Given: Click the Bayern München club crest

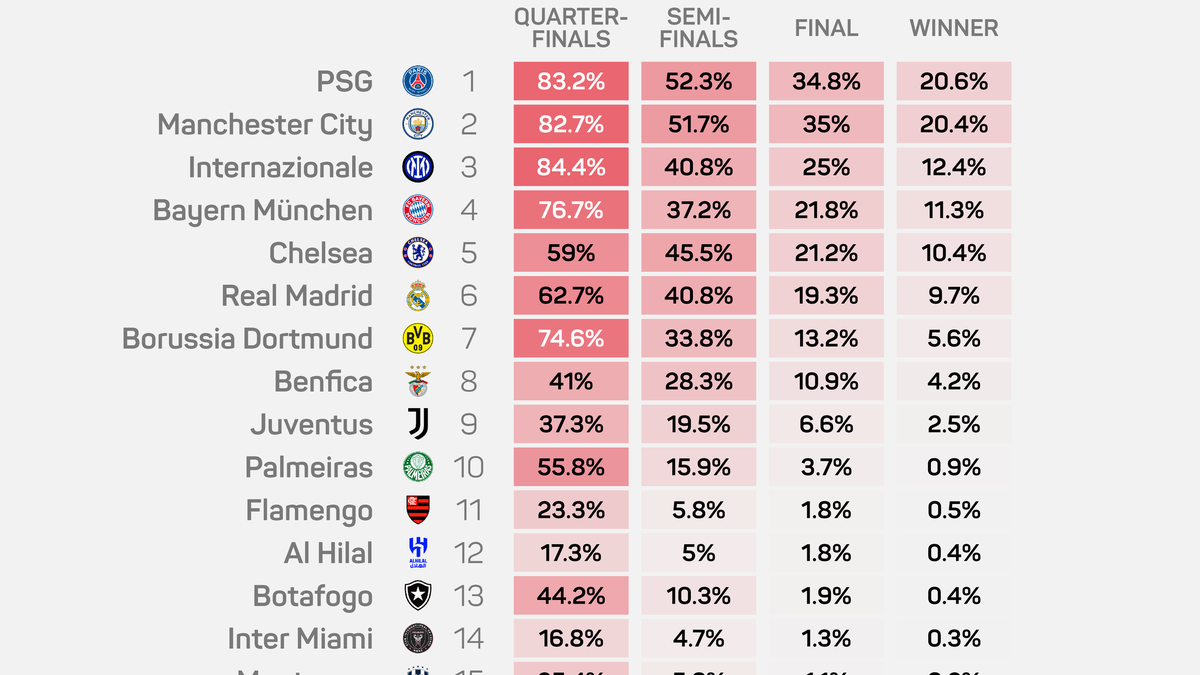Looking at the screenshot, I should point(418,210).
